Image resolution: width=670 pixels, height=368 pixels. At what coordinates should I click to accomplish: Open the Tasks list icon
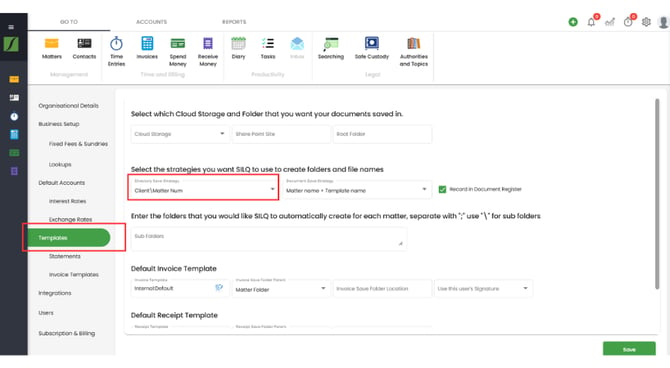(x=268, y=43)
